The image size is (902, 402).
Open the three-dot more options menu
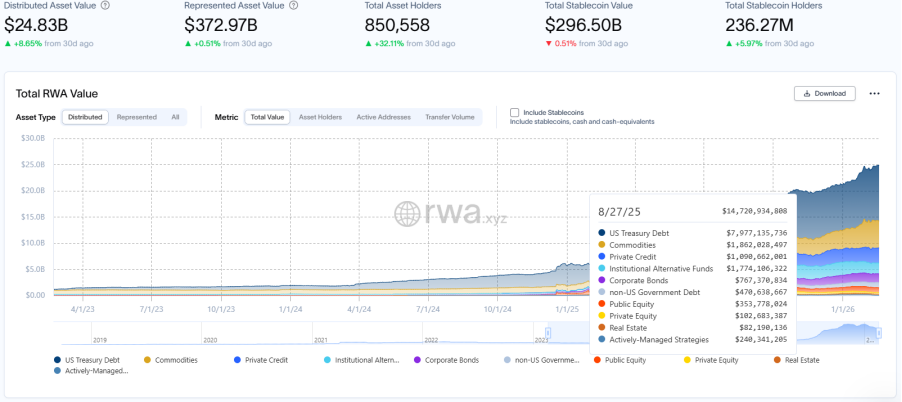[x=874, y=94]
